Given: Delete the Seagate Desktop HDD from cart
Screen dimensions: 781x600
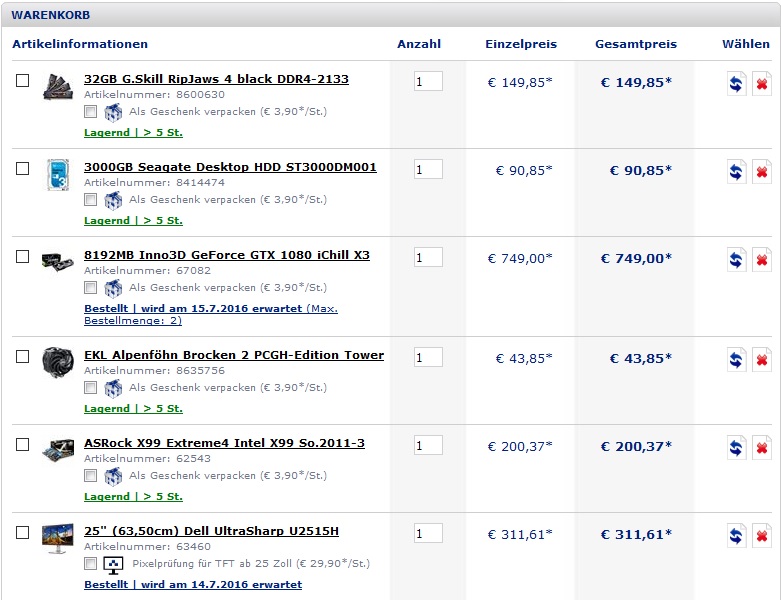Looking at the screenshot, I should [761, 172].
